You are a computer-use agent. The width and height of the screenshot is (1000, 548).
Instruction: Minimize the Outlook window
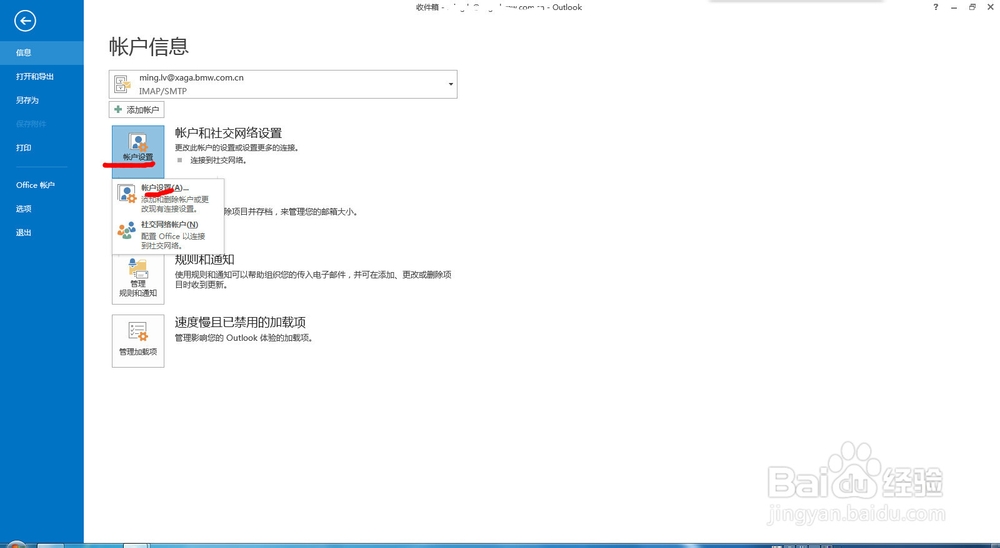coord(954,7)
